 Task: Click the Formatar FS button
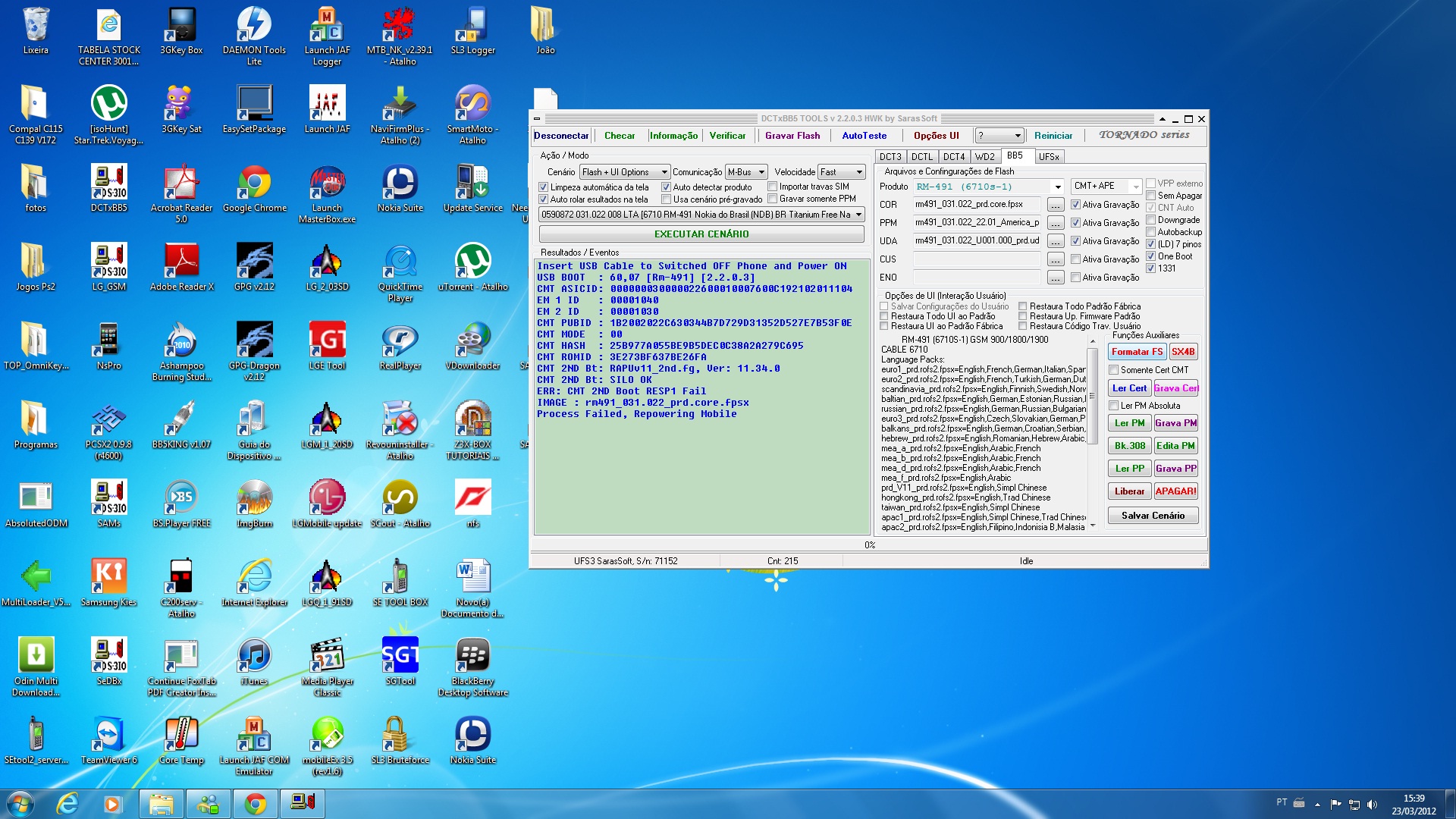click(1137, 352)
